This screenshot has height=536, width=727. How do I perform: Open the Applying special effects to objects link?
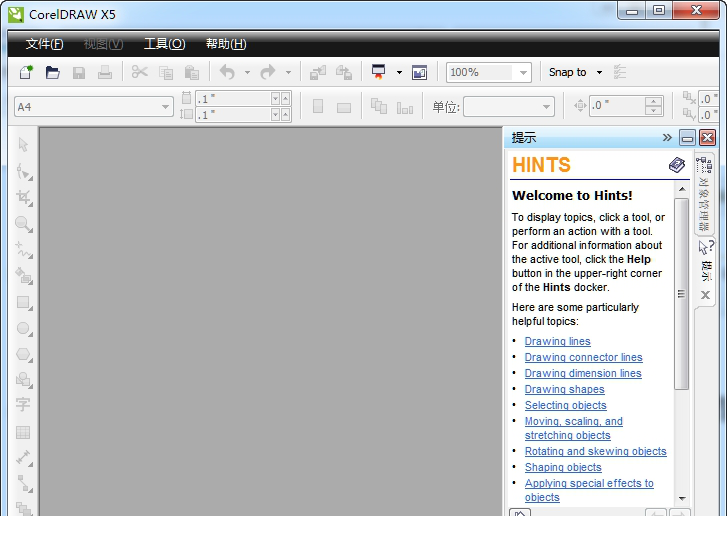pos(589,490)
